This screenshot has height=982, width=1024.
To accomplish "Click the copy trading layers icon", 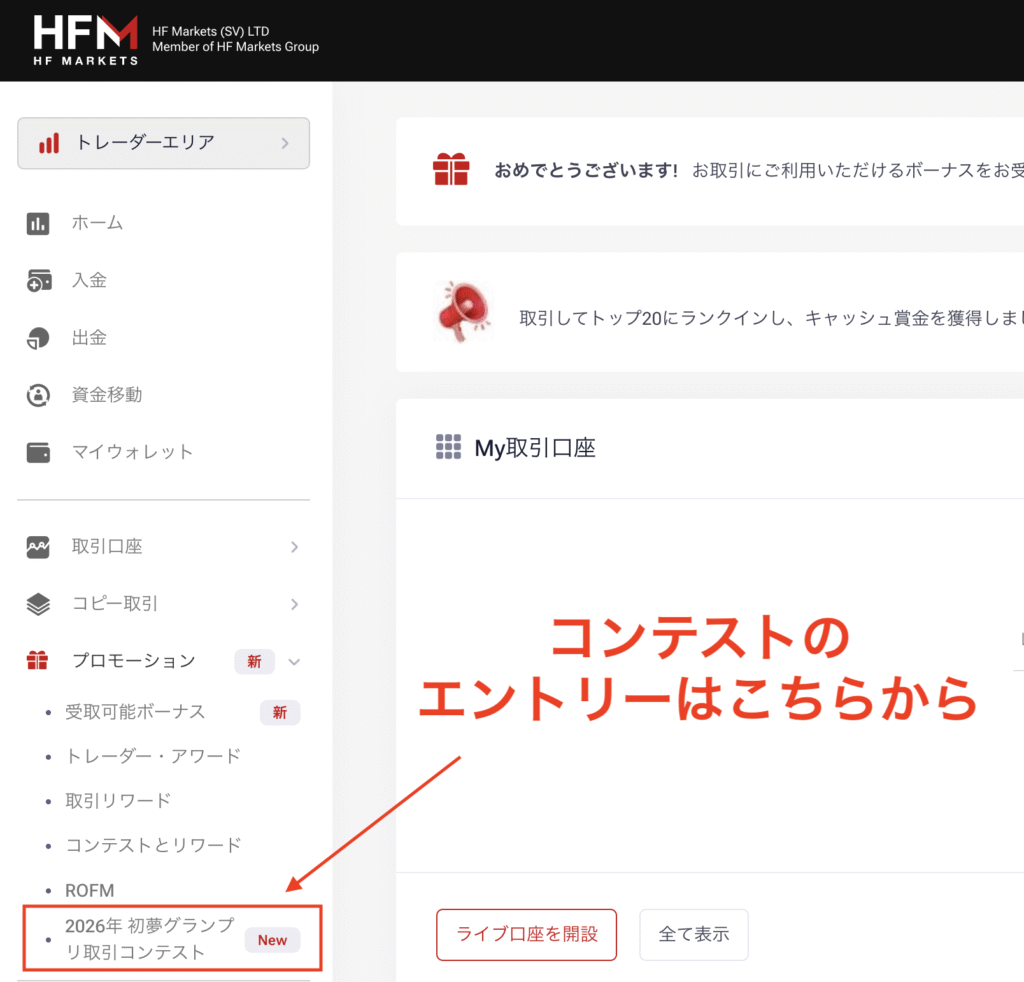I will click(x=38, y=604).
